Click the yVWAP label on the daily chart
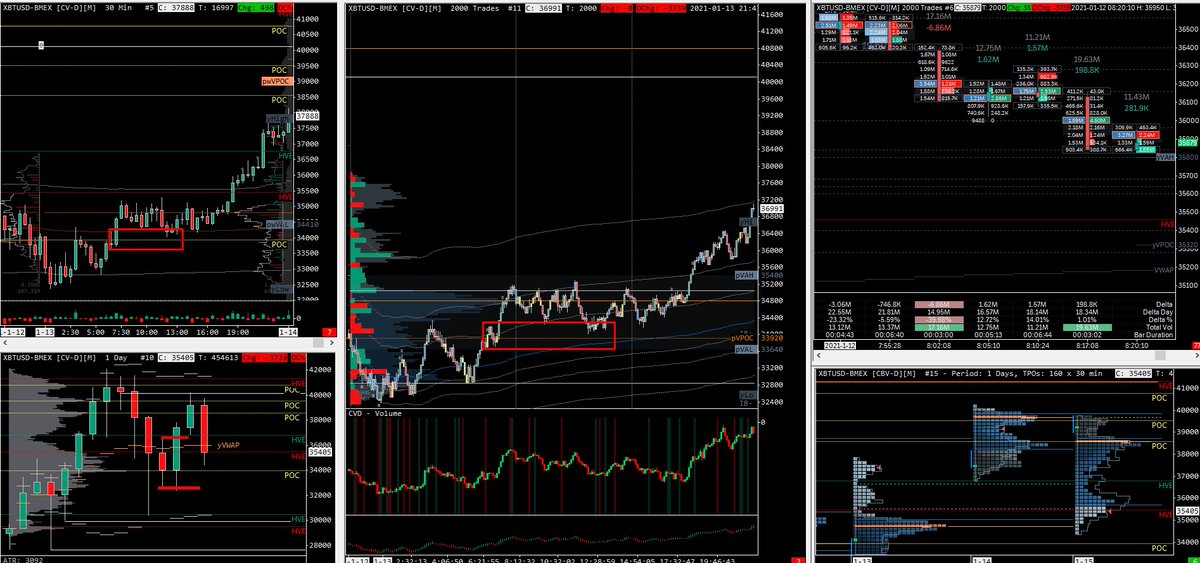The width and height of the screenshot is (1200, 563). click(229, 444)
